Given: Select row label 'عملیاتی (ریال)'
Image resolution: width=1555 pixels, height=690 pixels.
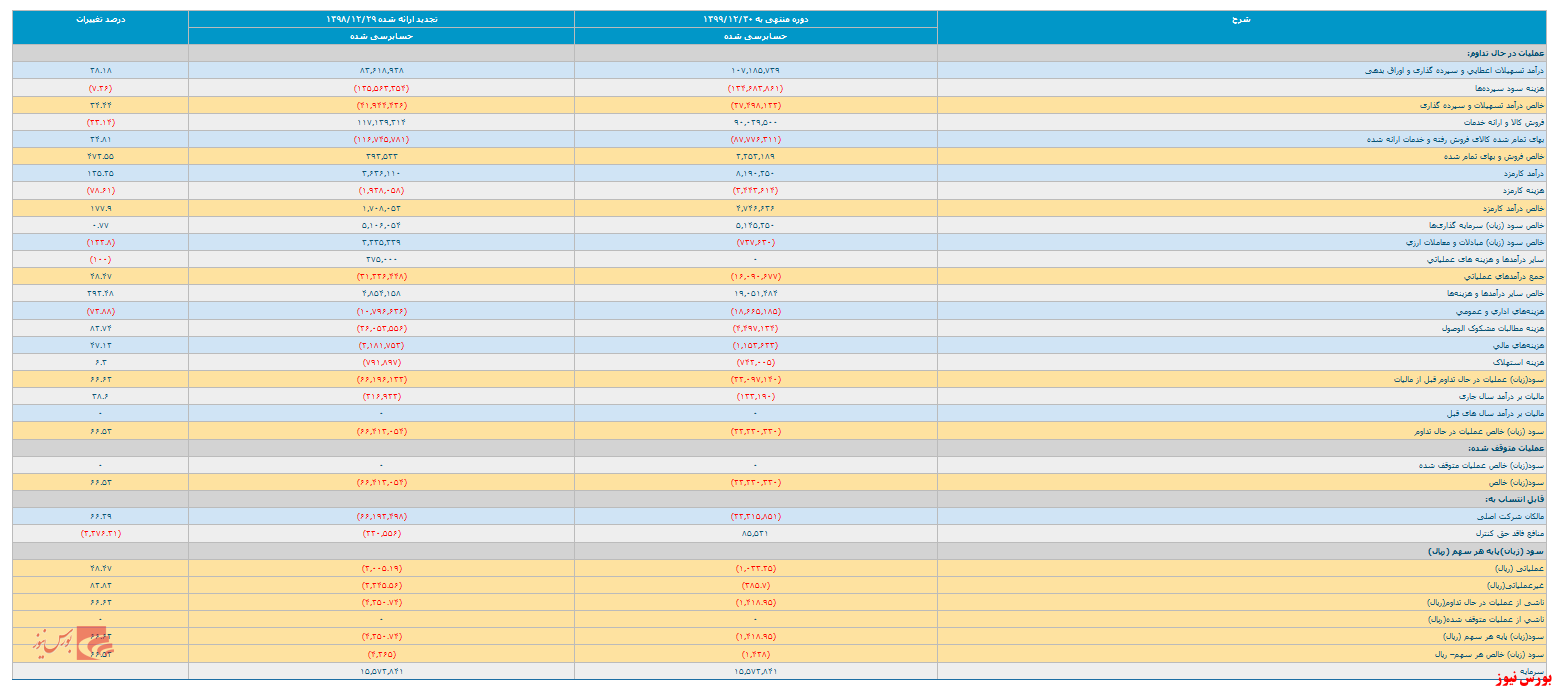Looking at the screenshot, I should pyautogui.click(x=1521, y=568).
